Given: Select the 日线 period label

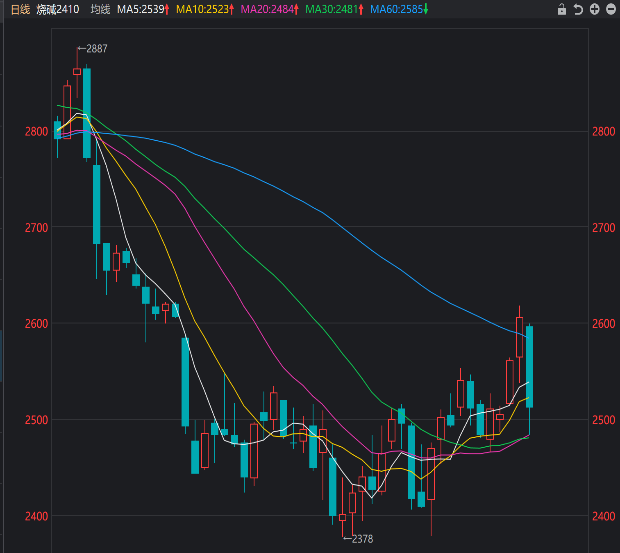Looking at the screenshot, I should [20, 9].
